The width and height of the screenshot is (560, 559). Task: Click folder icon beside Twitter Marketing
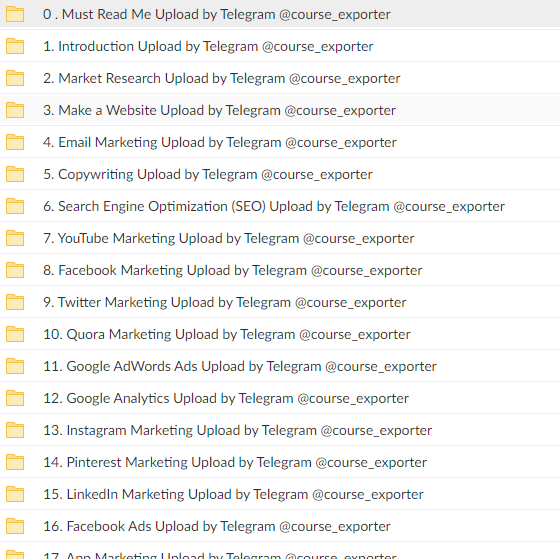pos(15,302)
